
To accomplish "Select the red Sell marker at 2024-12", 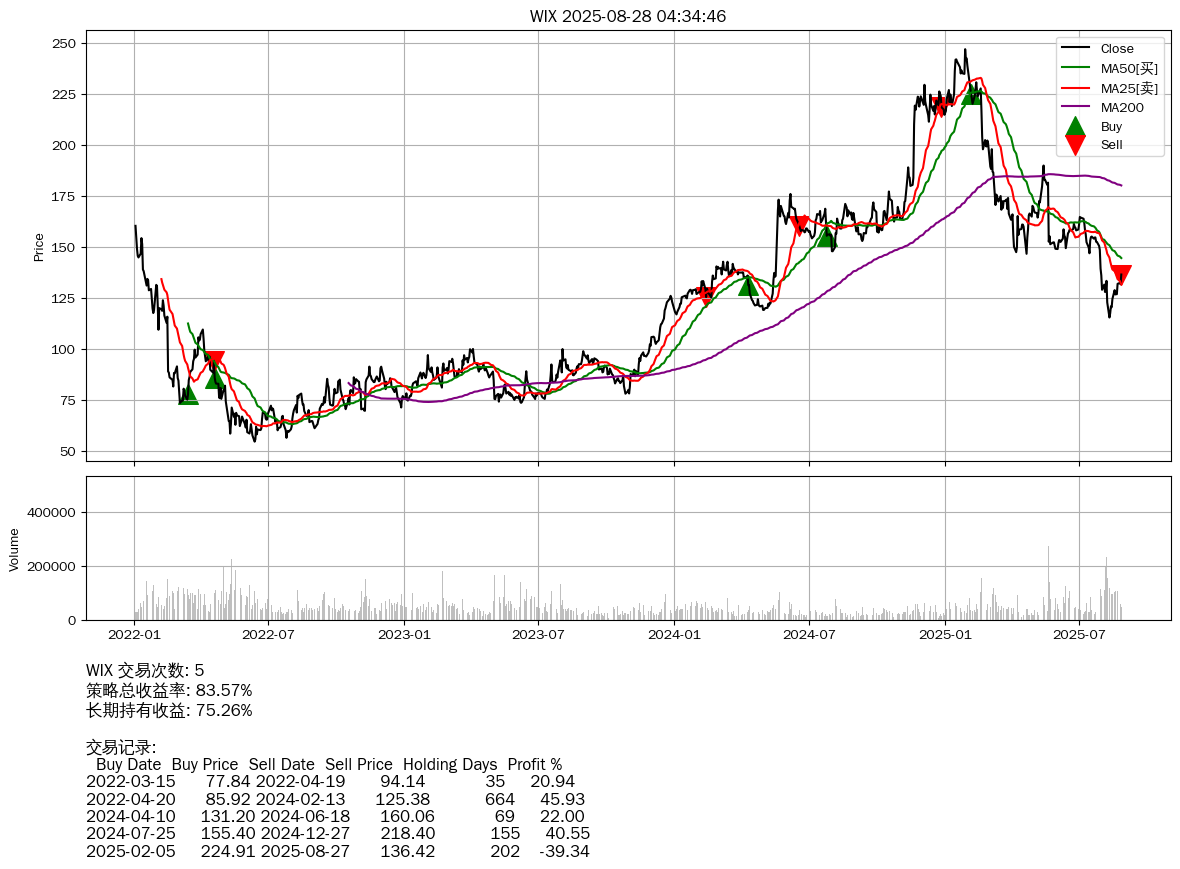I will click(940, 106).
